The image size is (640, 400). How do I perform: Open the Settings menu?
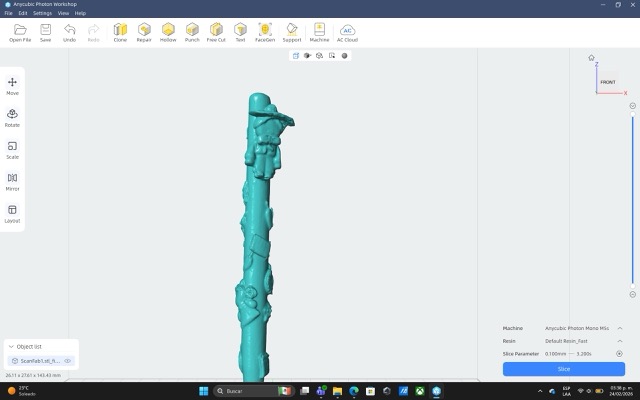(42, 13)
